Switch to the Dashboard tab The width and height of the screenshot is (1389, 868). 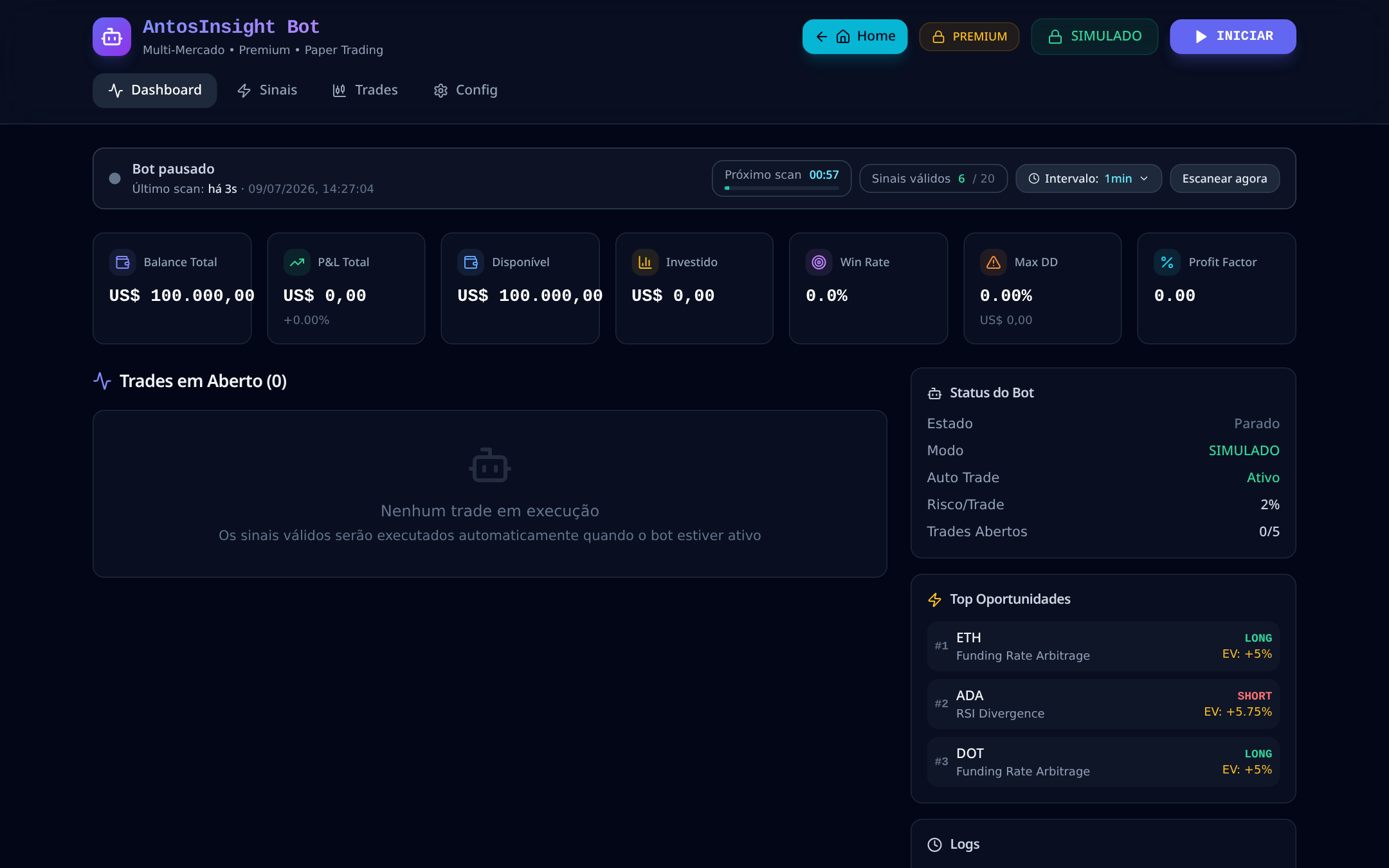pyautogui.click(x=154, y=91)
